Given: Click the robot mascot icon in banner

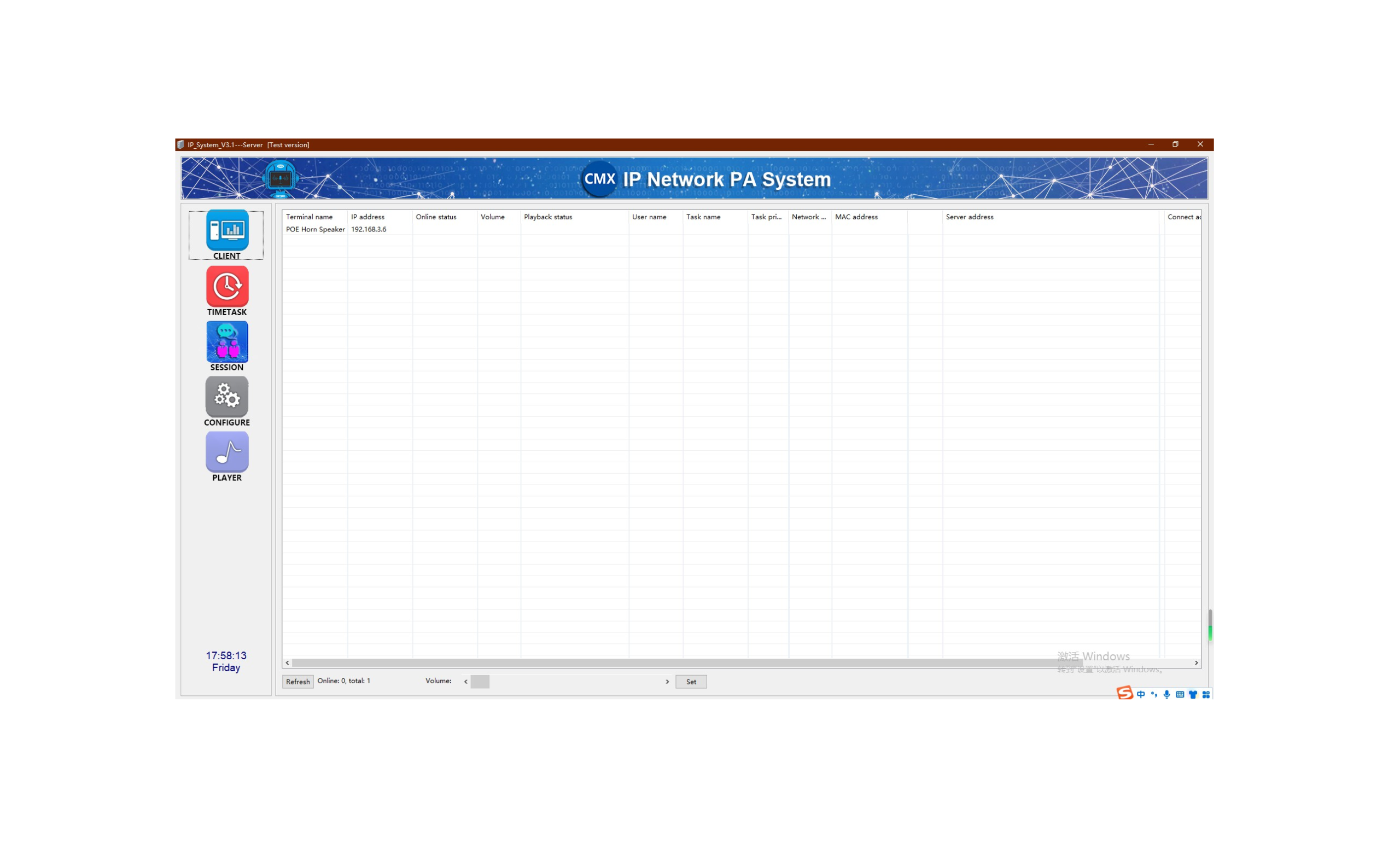Looking at the screenshot, I should click(280, 179).
